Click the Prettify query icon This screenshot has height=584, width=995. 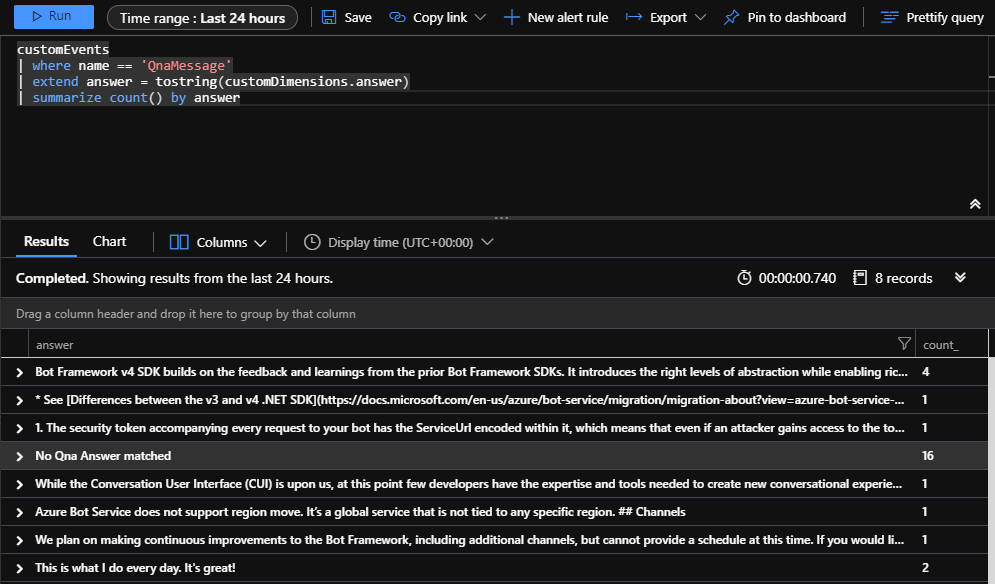click(890, 17)
